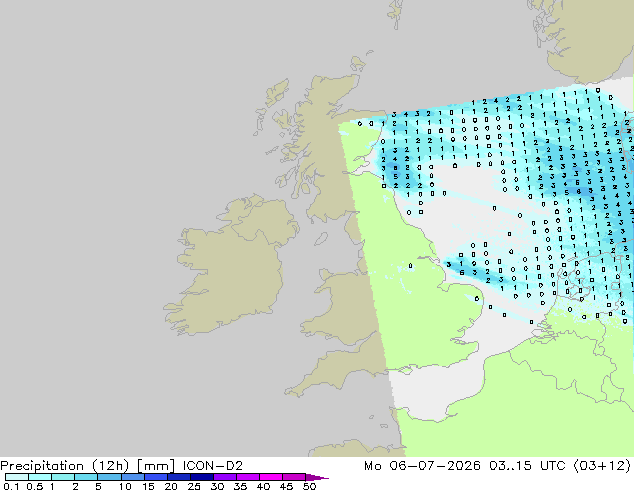Click the '0.1' legend scale label
The height and width of the screenshot is (490, 634).
(x=11, y=486)
